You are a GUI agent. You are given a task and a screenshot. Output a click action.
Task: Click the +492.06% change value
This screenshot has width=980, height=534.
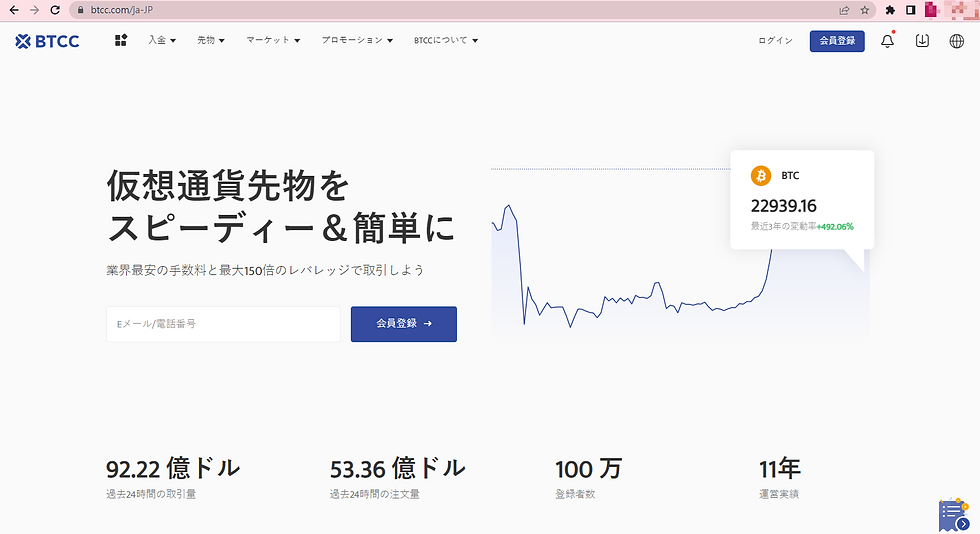click(x=835, y=226)
